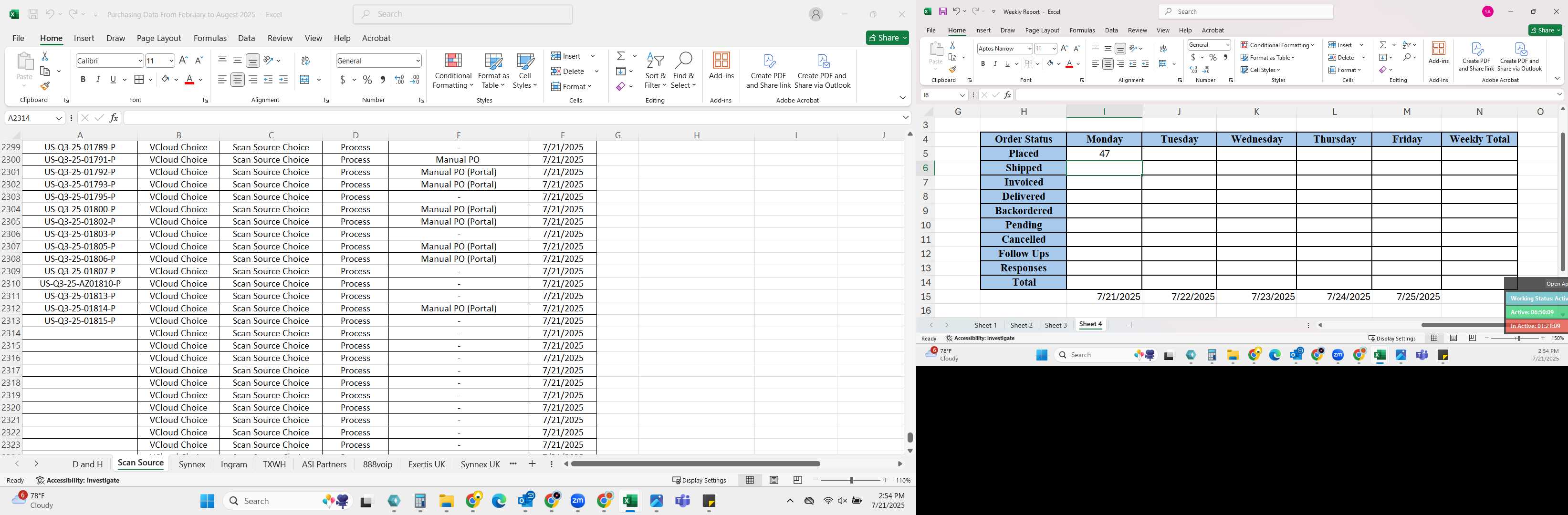
Task: Switch to Page Layout view in Purchasing Data
Action: [x=774, y=480]
